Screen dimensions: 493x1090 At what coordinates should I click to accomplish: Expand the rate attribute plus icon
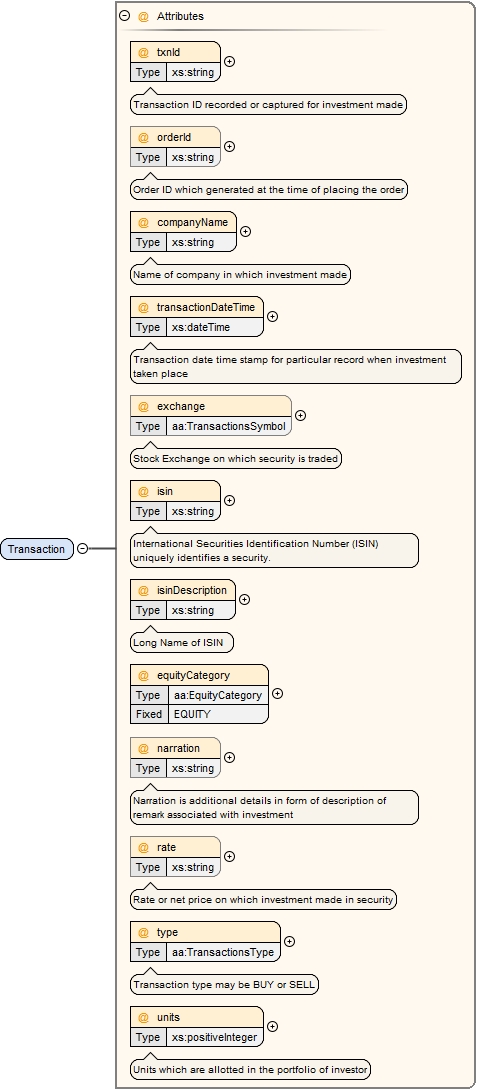pyautogui.click(x=229, y=856)
